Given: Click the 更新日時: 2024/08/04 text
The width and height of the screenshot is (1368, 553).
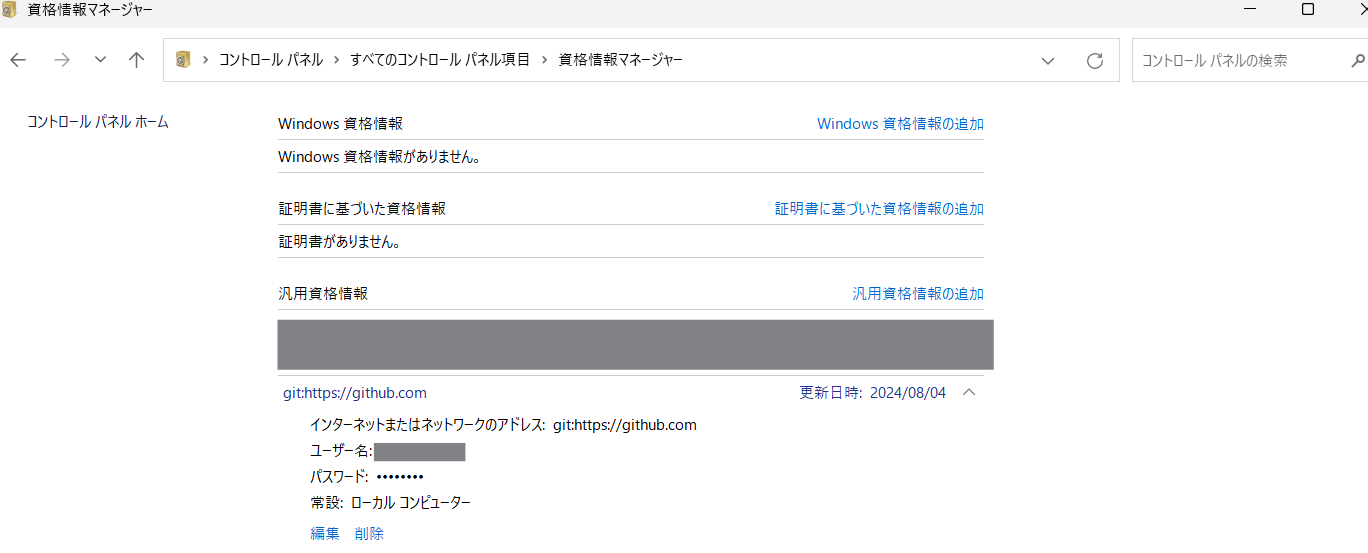Looking at the screenshot, I should (873, 393).
